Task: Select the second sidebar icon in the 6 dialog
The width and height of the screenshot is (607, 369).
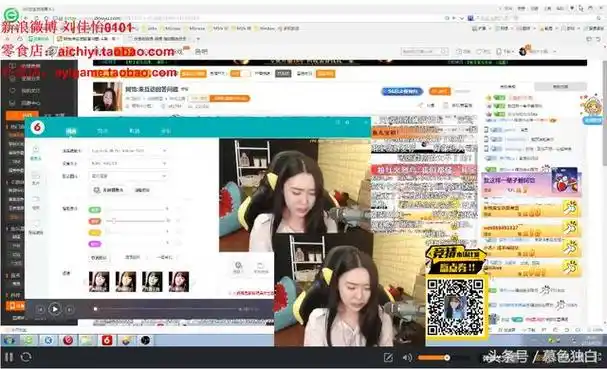Action: pos(36,178)
